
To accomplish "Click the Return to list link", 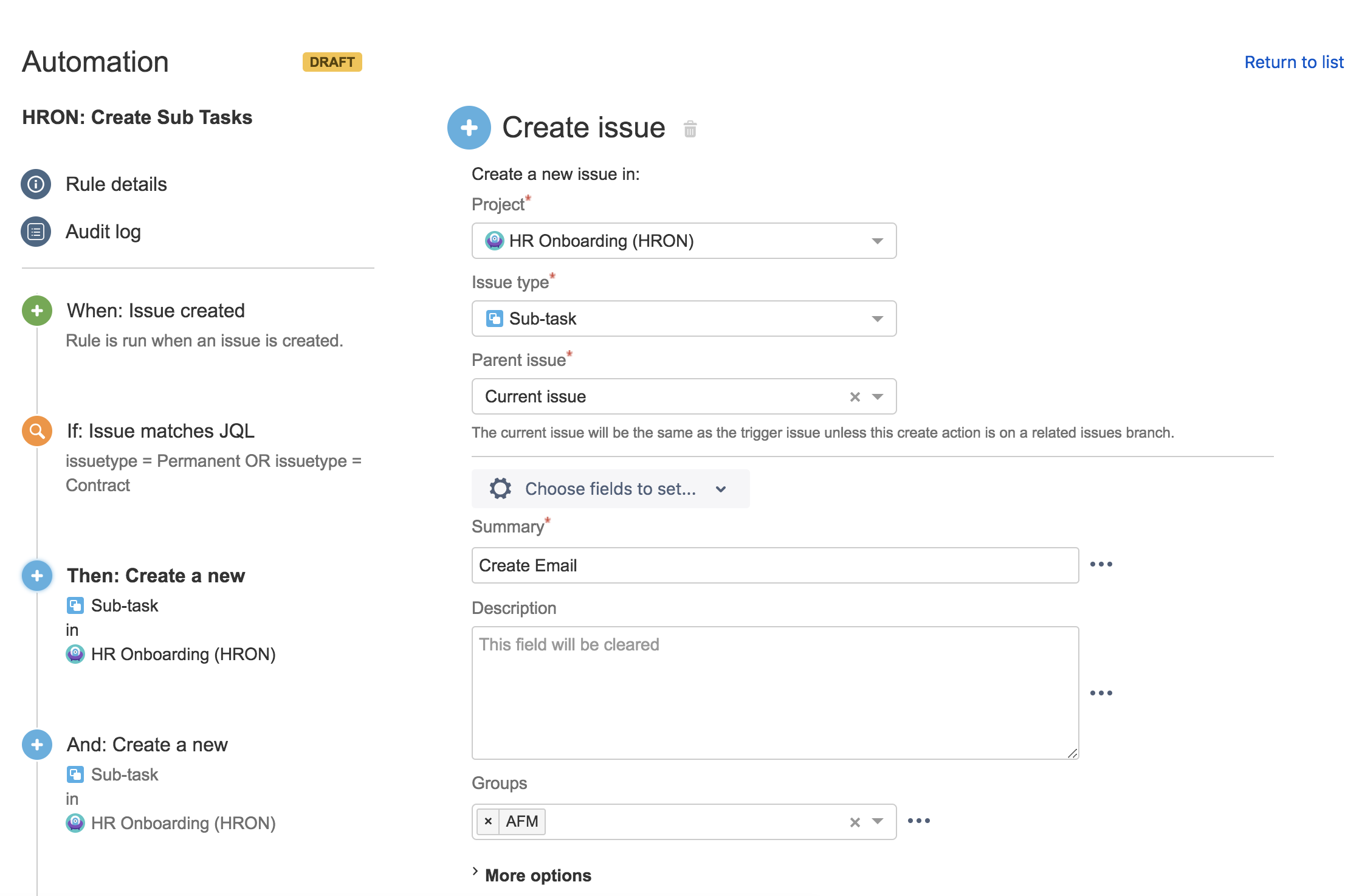I will click(x=1294, y=62).
